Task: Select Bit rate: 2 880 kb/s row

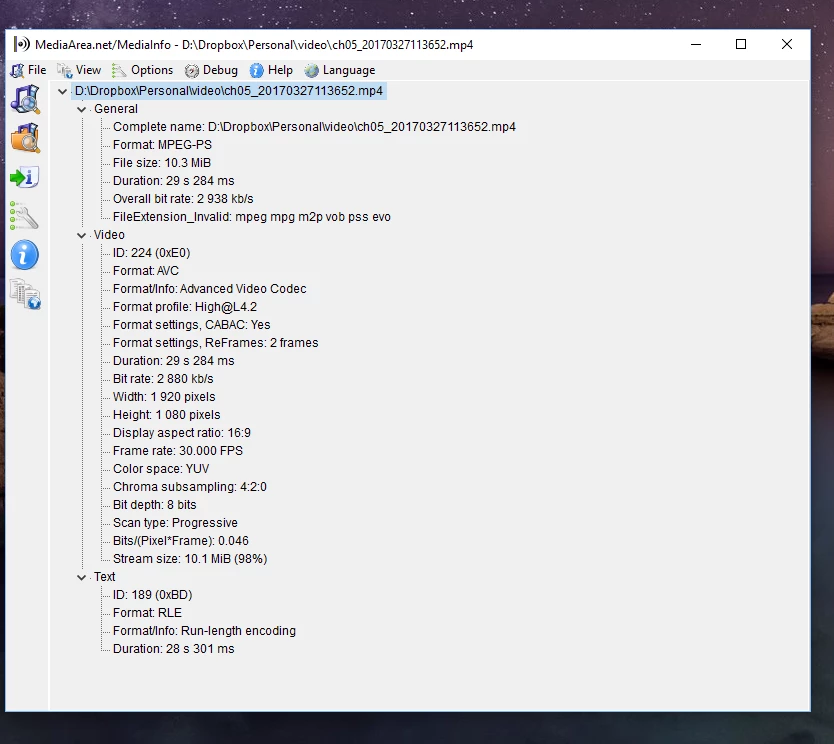Action: click(x=163, y=379)
